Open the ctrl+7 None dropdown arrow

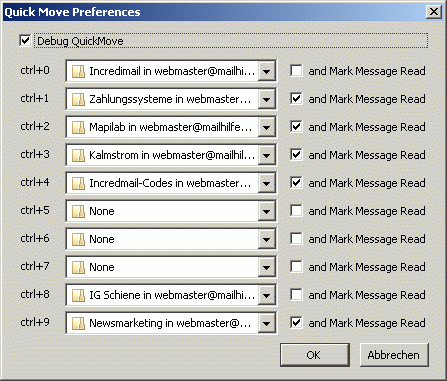[266, 267]
